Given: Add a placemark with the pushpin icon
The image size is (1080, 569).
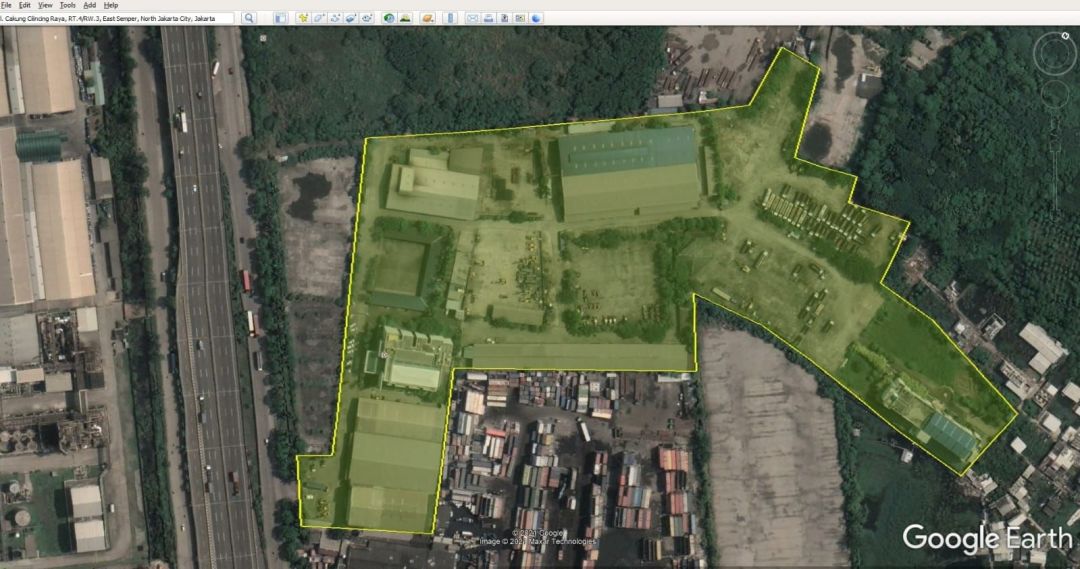Looking at the screenshot, I should point(303,18).
